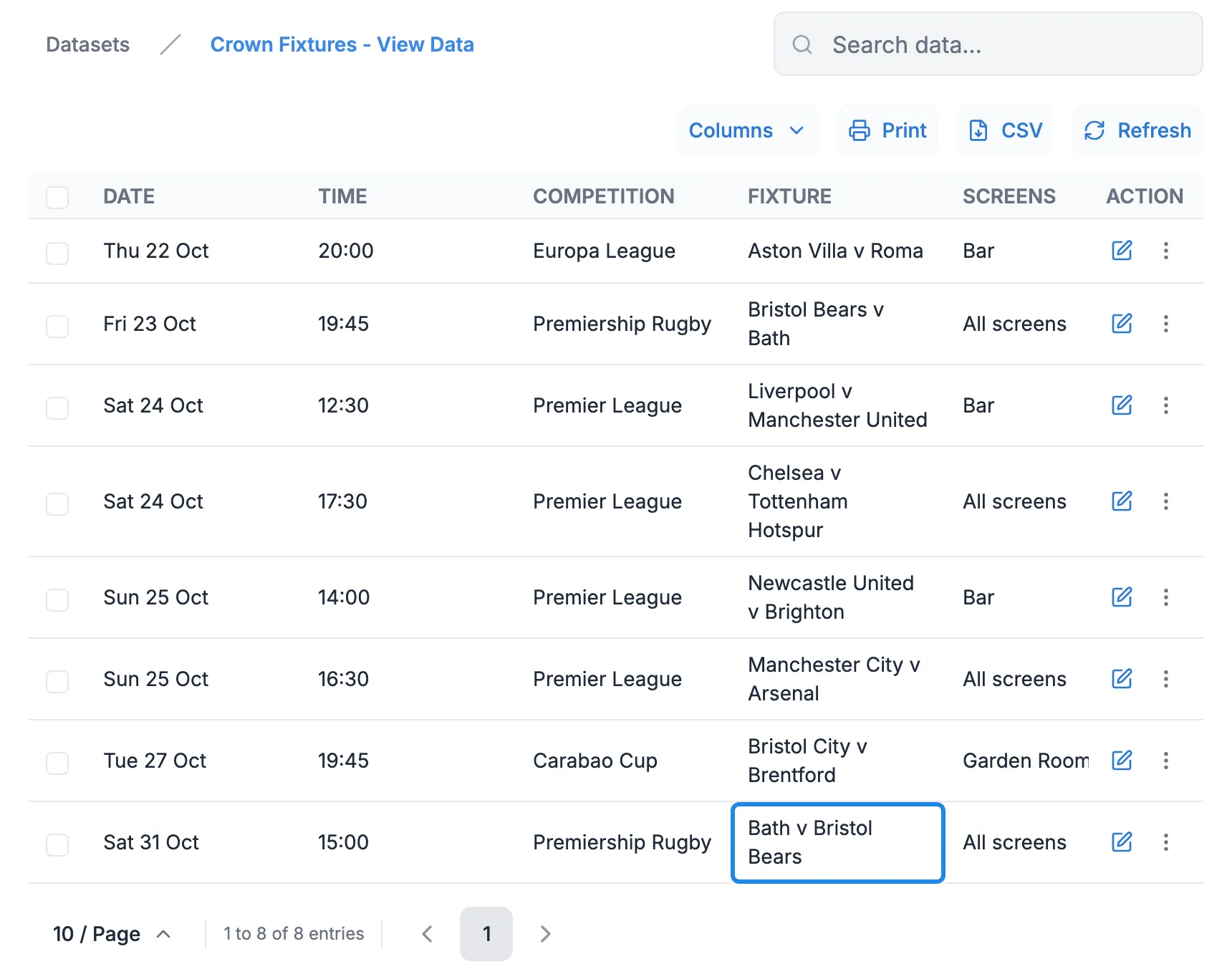
Task: Toggle the select-all checkbox in header
Action: coord(57,197)
